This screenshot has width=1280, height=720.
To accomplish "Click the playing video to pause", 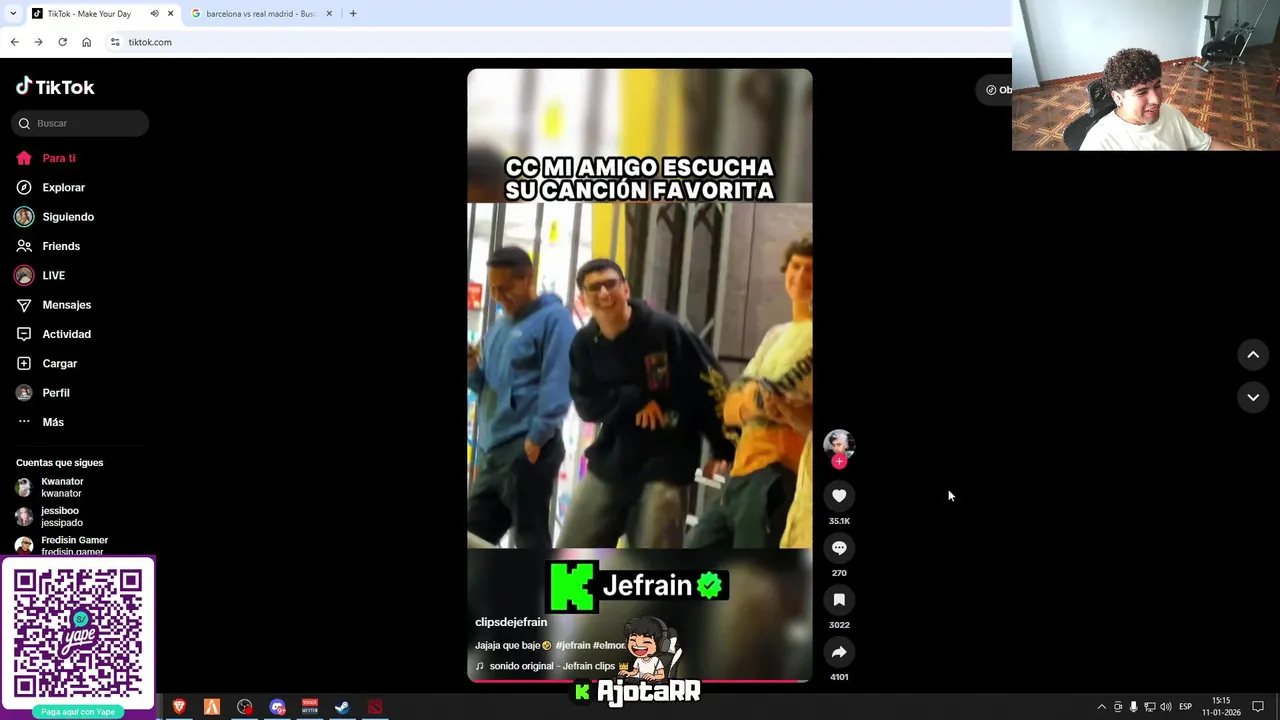I will tap(639, 375).
